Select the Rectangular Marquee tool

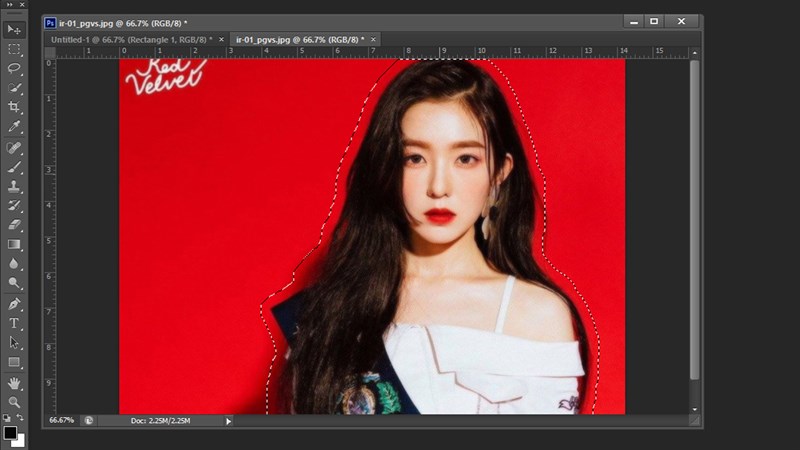pyautogui.click(x=14, y=49)
